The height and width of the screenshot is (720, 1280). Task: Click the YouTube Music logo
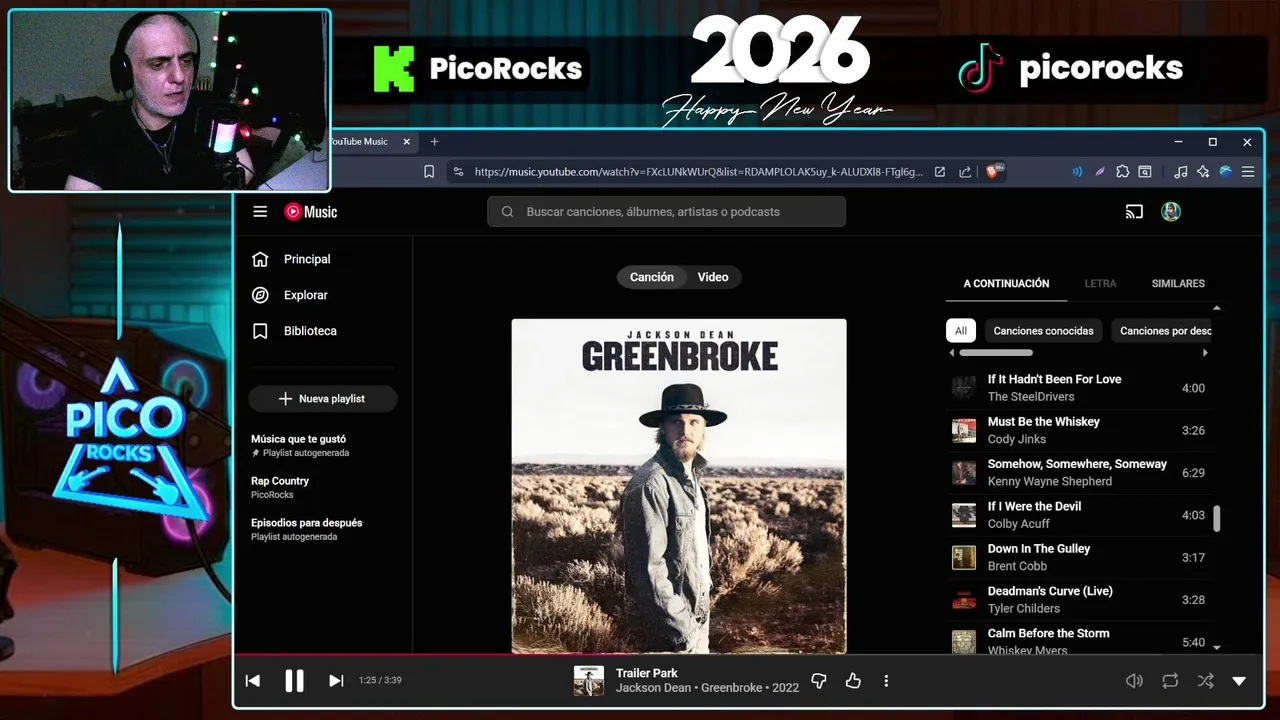click(x=311, y=211)
